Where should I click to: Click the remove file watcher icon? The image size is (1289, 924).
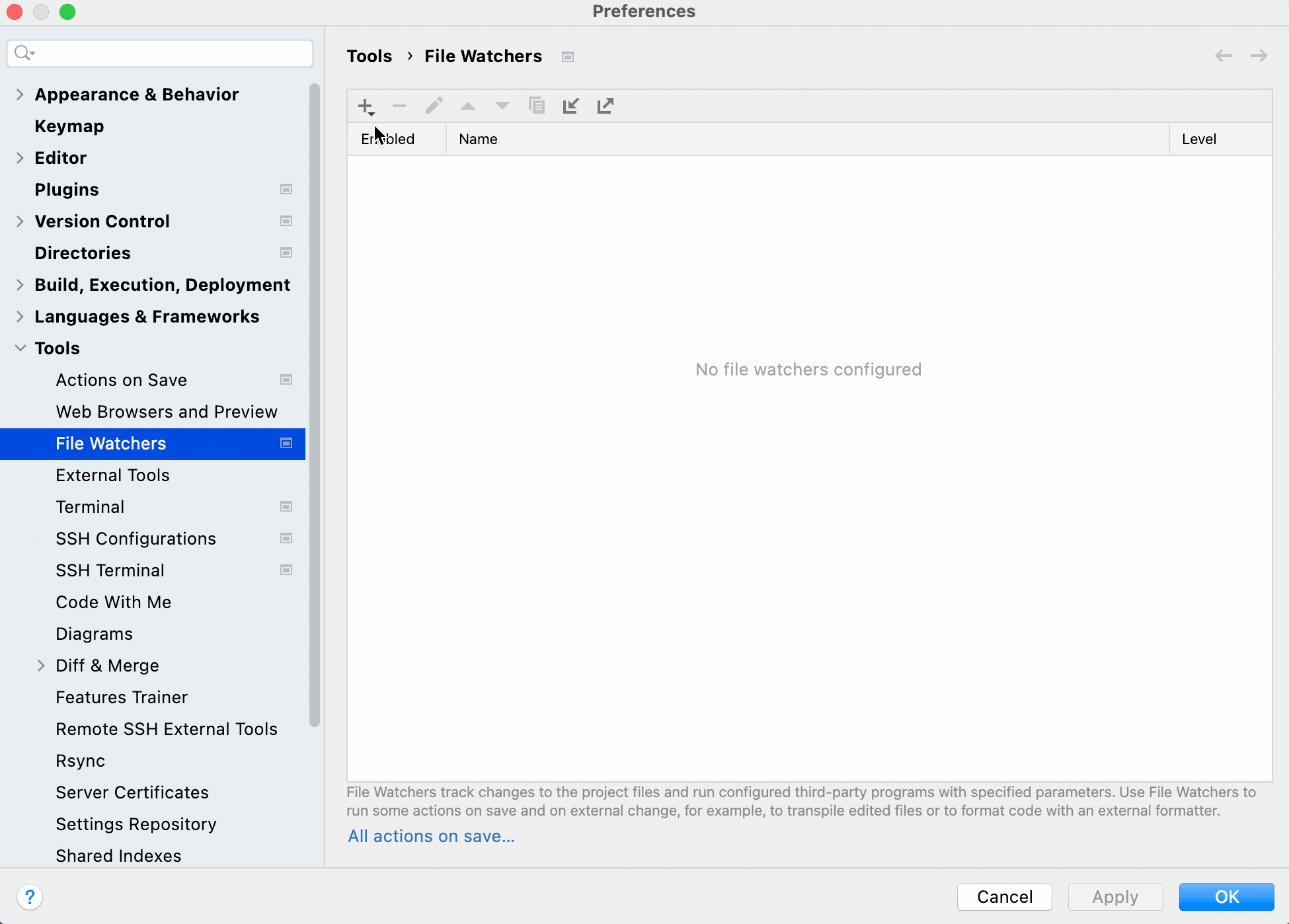[x=399, y=105]
